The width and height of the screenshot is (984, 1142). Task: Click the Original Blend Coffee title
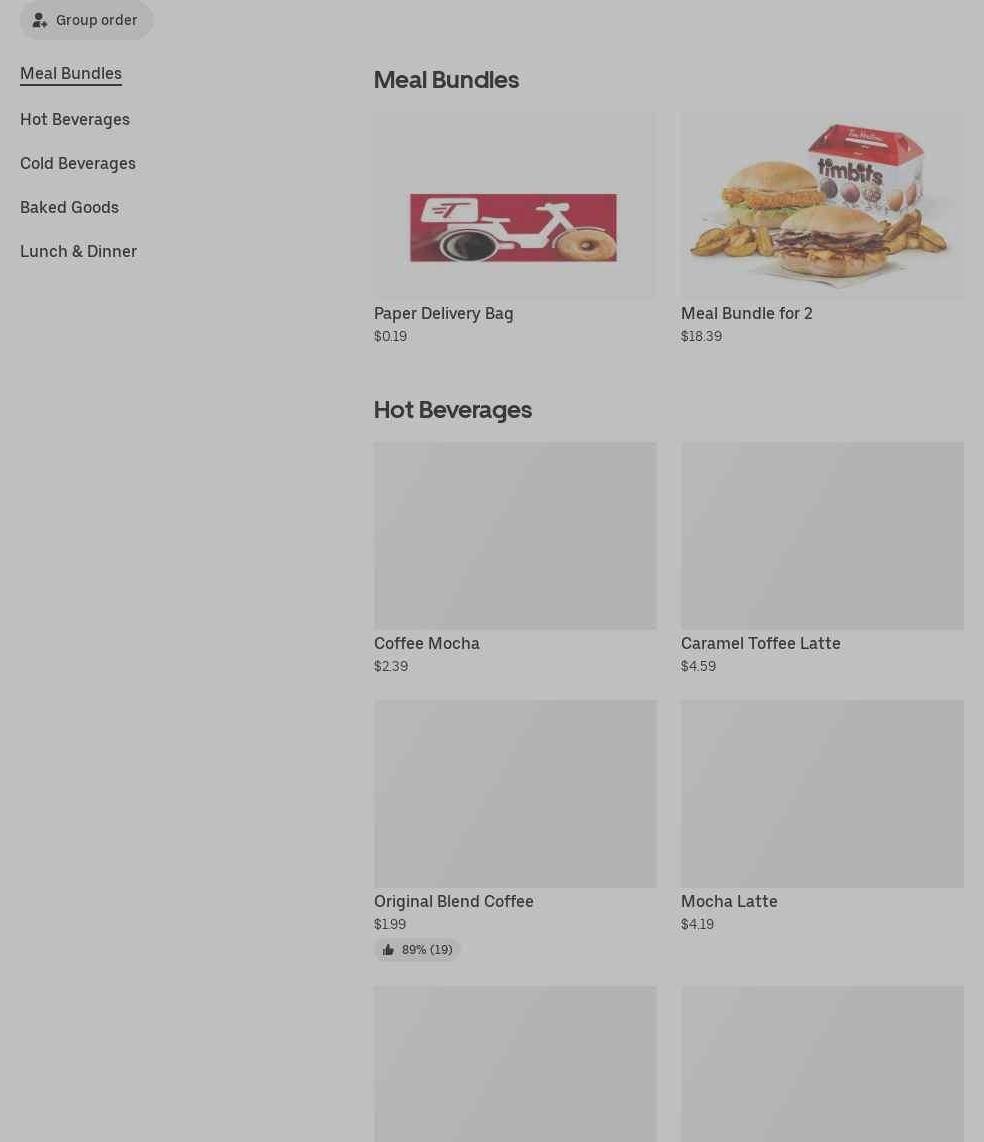tap(454, 902)
